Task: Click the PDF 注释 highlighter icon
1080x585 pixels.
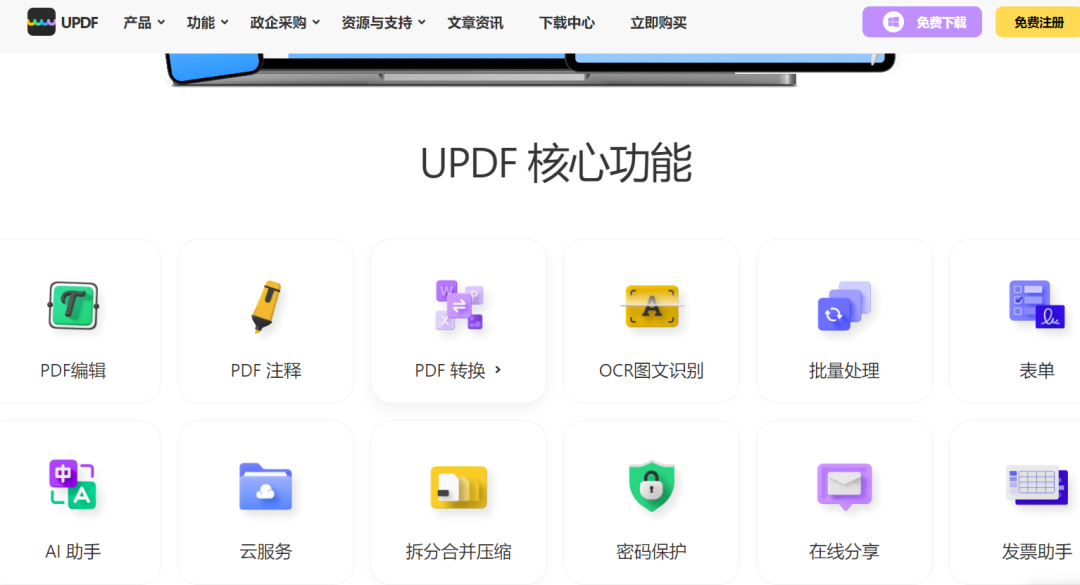Action: (266, 306)
